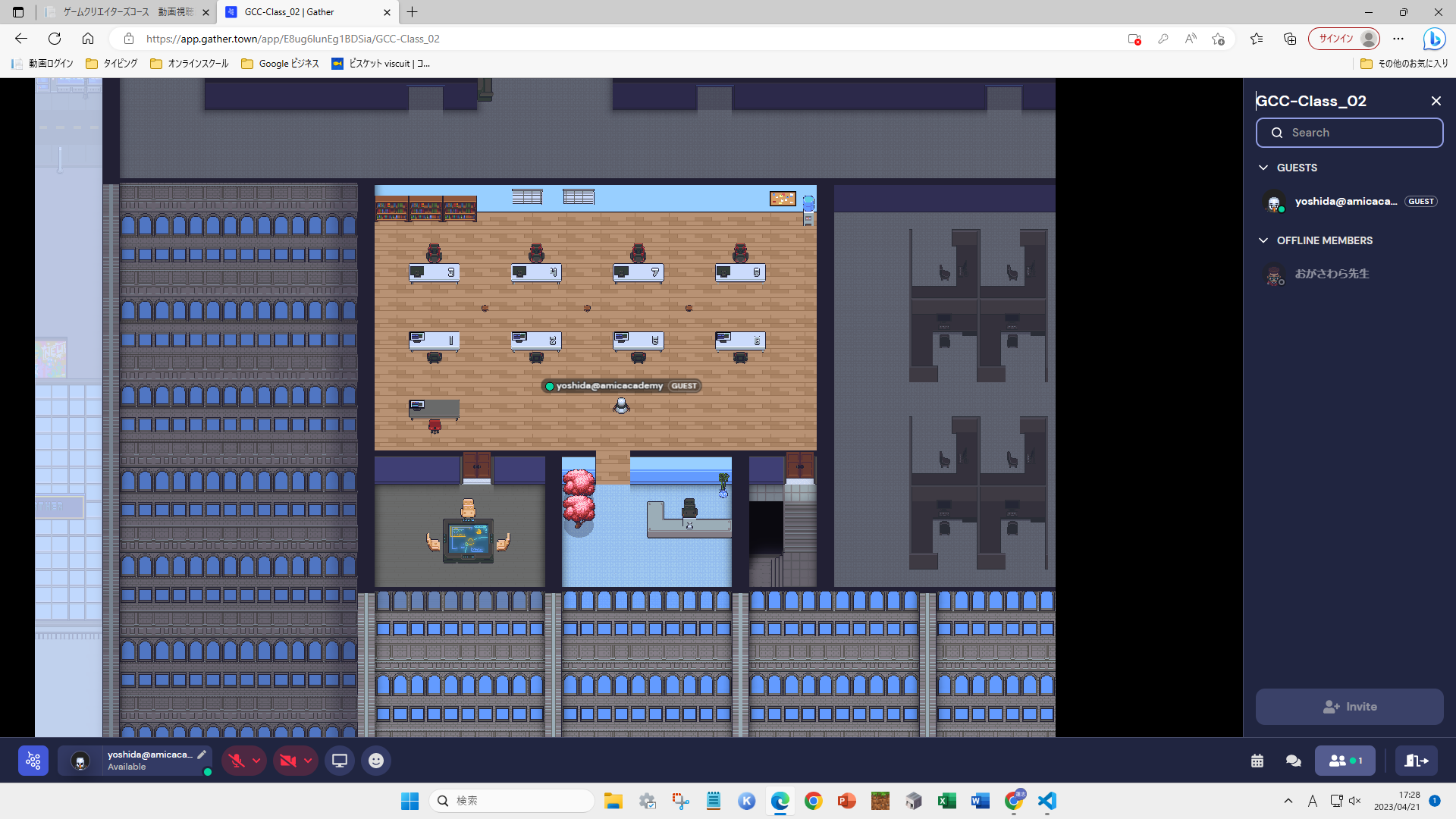The width and height of the screenshot is (1456, 819).
Task: Open the オンラインスクール bookmarks folder
Action: 190,64
